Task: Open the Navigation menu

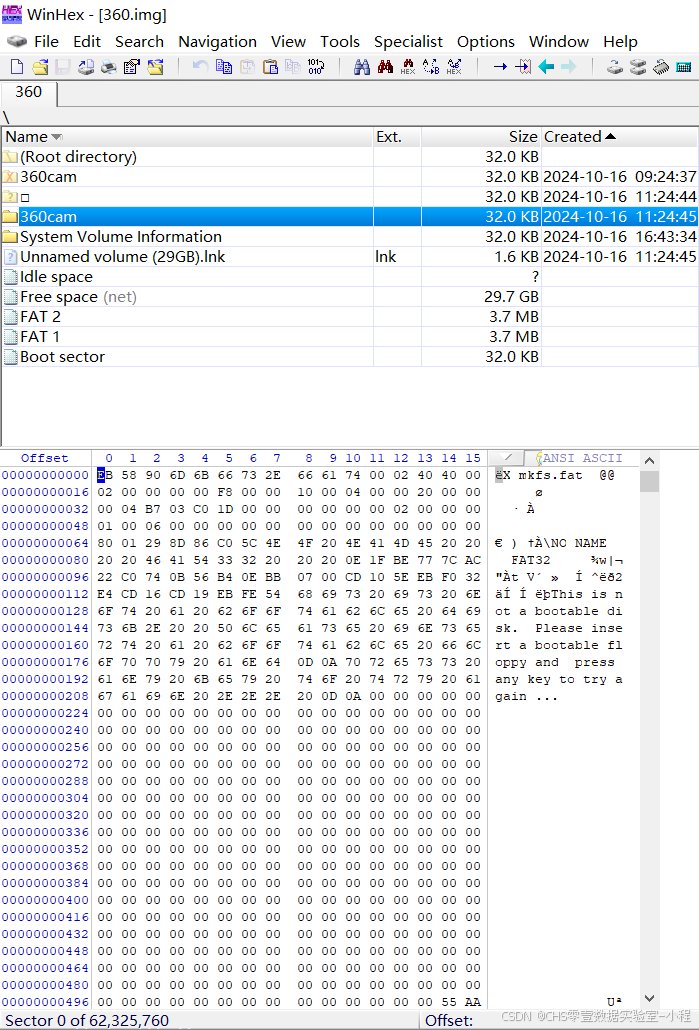Action: tap(217, 41)
